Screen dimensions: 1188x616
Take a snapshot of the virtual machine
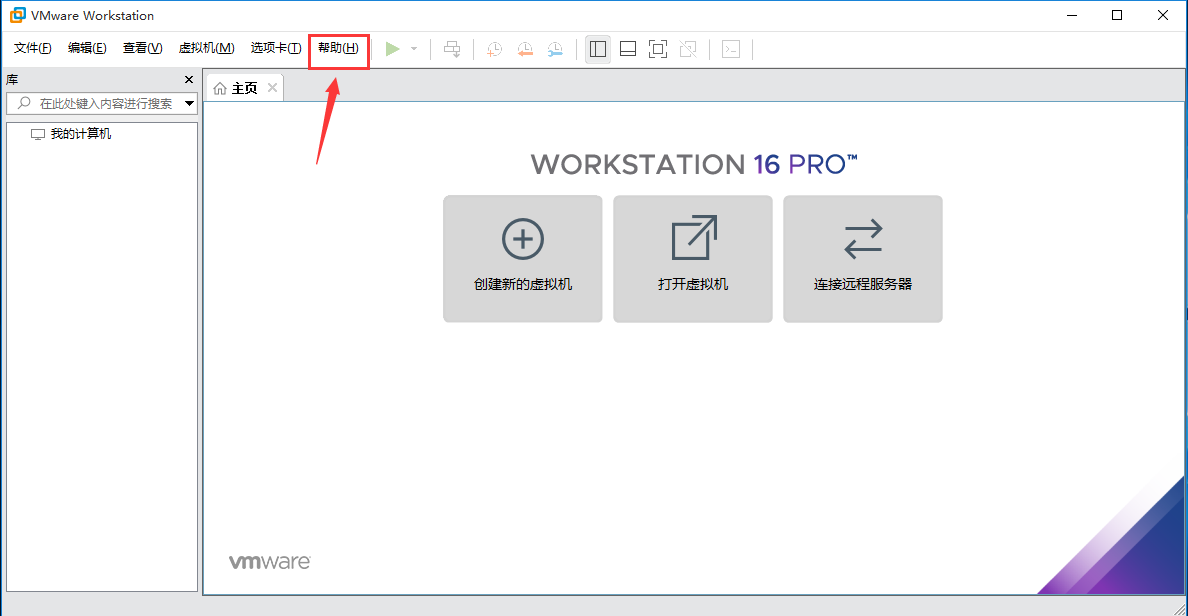(493, 48)
